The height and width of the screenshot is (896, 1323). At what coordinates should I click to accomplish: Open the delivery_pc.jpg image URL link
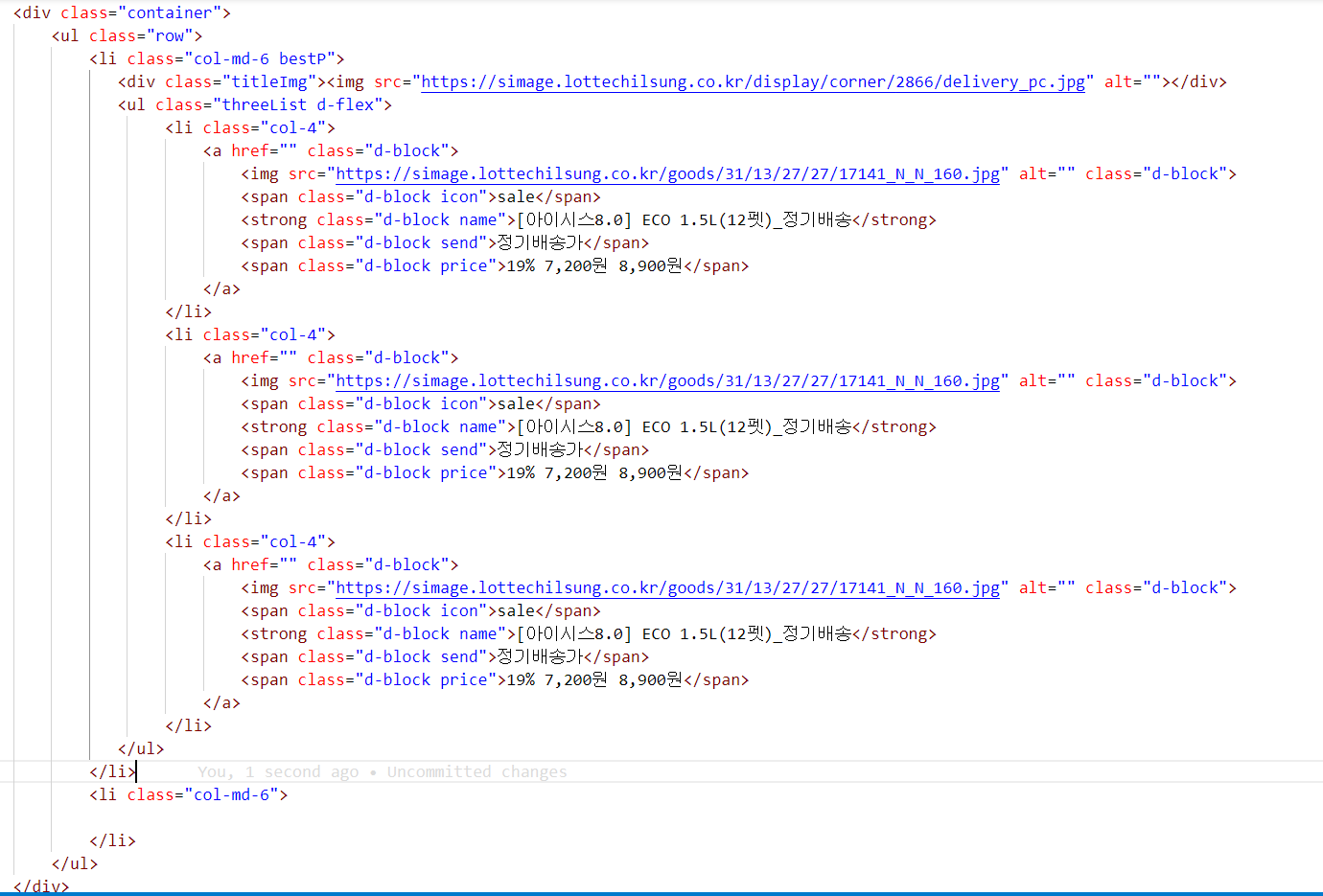click(x=753, y=81)
